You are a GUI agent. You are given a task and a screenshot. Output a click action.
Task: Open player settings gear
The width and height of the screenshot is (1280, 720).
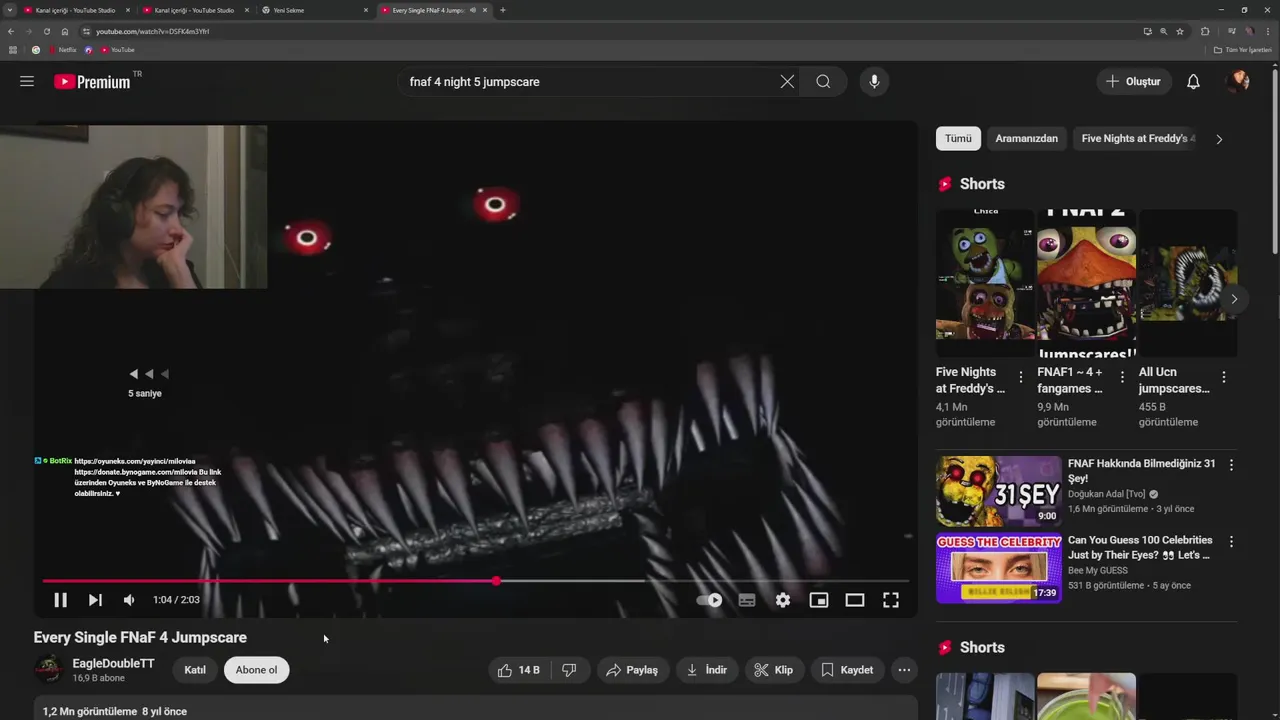click(x=783, y=600)
